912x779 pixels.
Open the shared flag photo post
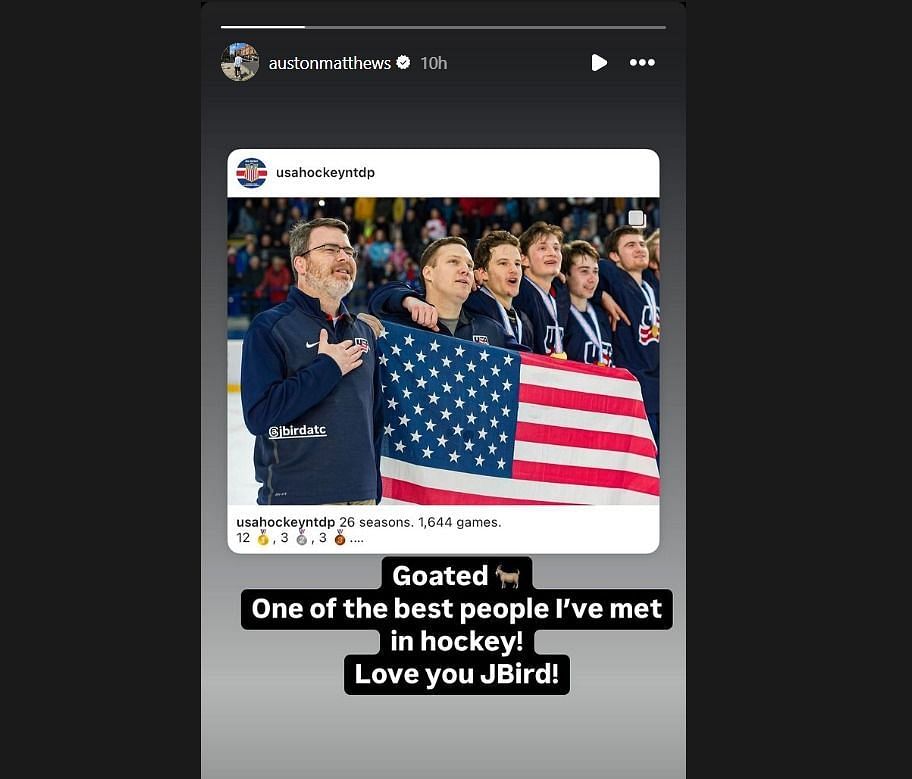(x=443, y=351)
